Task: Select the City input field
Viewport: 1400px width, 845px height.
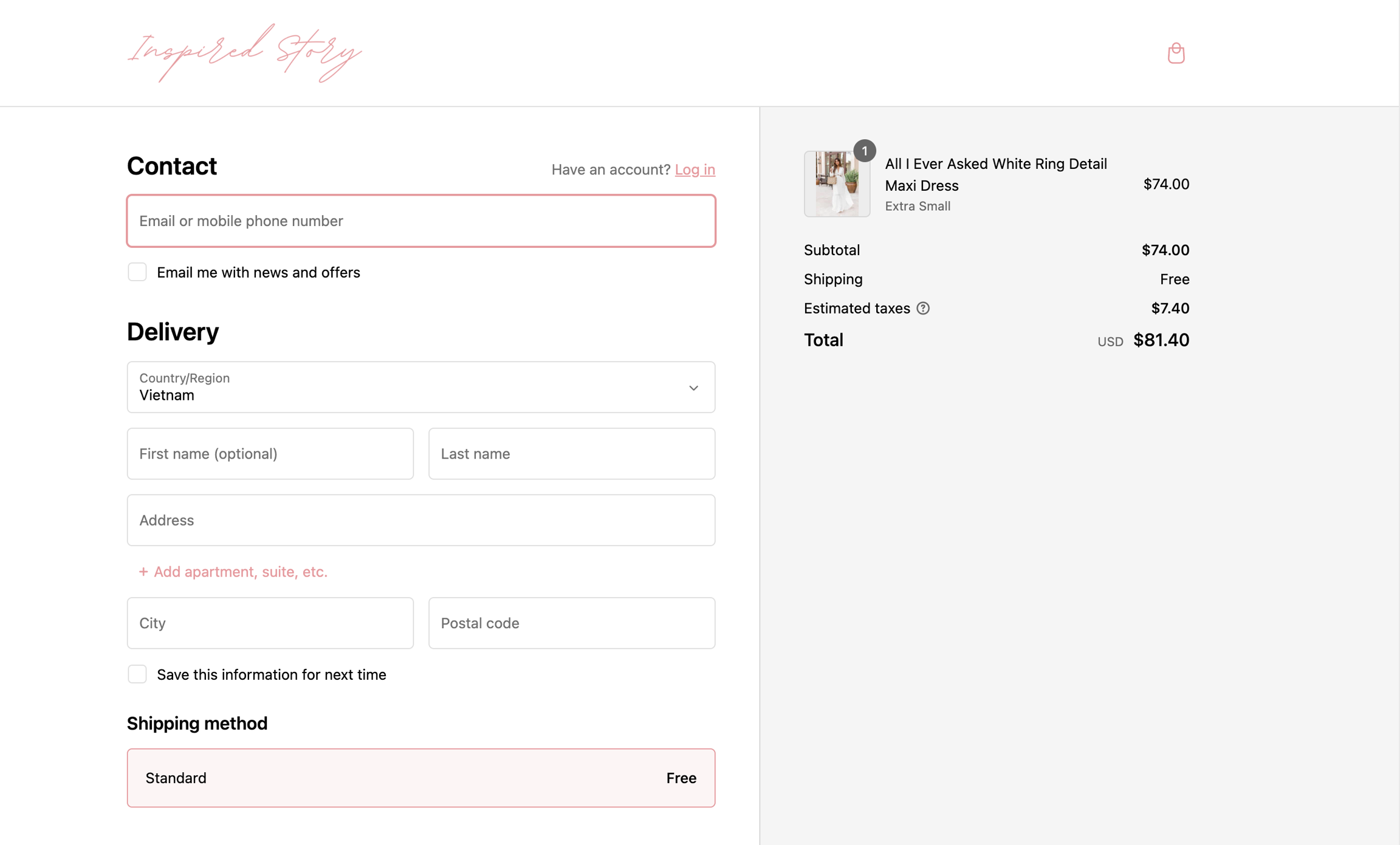Action: pos(270,623)
